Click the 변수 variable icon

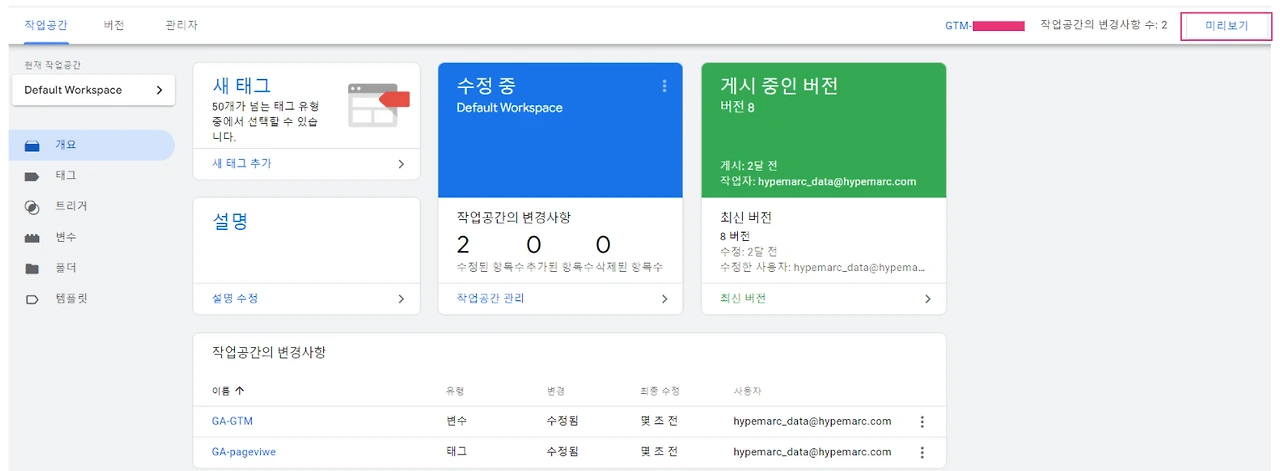coord(32,239)
